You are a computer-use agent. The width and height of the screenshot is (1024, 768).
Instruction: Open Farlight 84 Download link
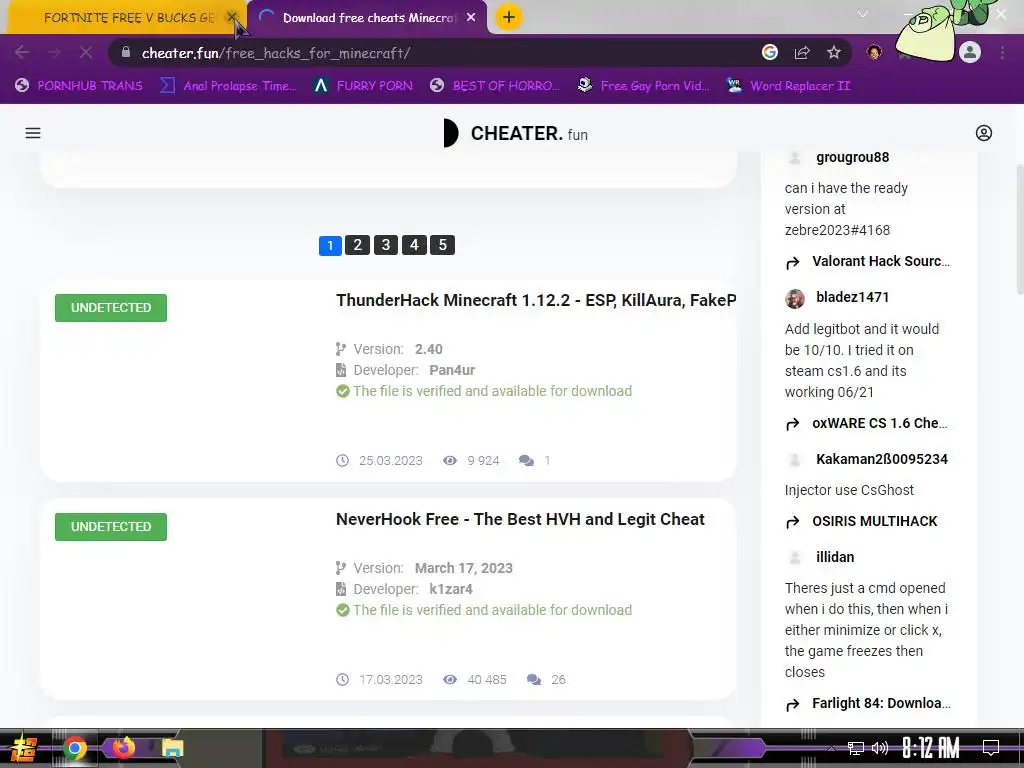tap(881, 703)
